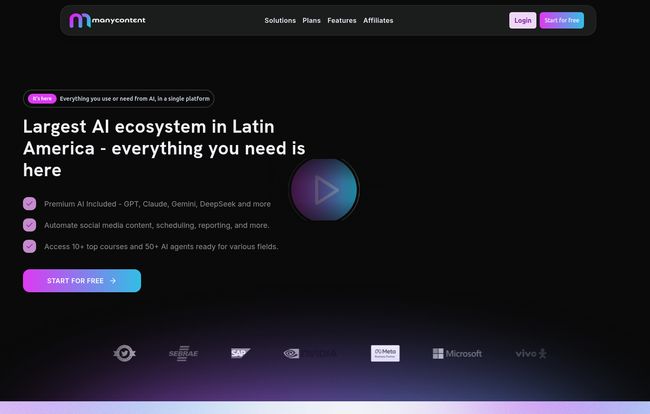Click the checkmark beside Automate social media content
Image resolution: width=650 pixels, height=414 pixels.
click(x=30, y=225)
